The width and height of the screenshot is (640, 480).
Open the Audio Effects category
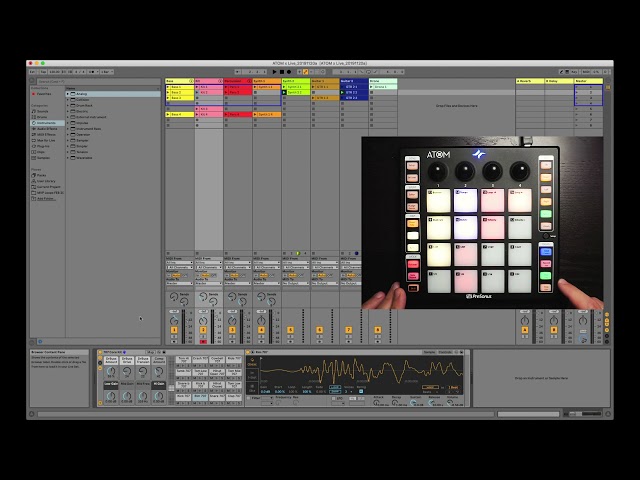coord(47,129)
